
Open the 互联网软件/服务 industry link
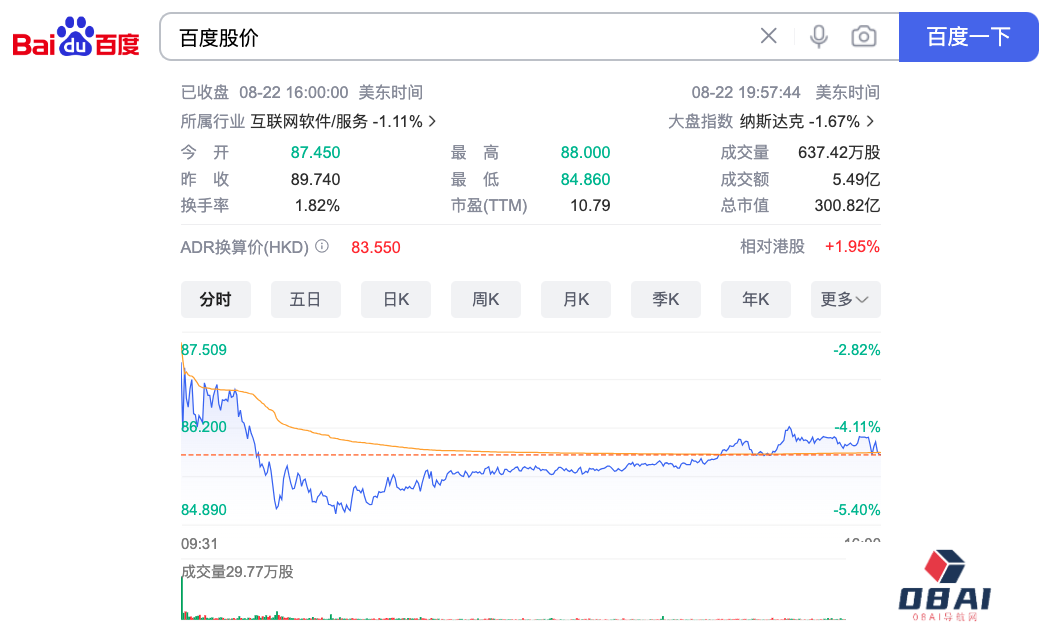(309, 121)
